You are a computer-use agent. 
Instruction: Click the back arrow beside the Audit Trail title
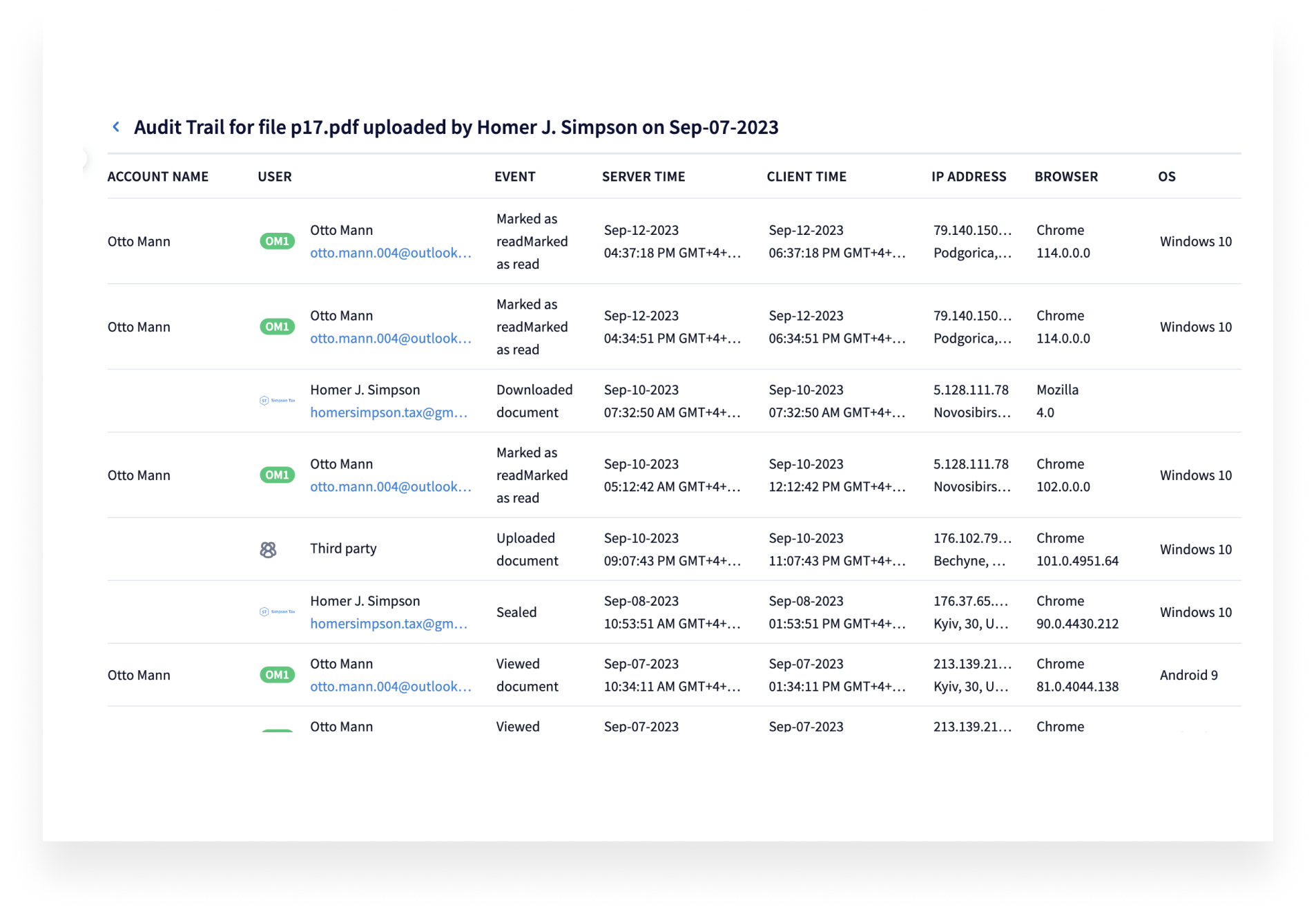116,126
